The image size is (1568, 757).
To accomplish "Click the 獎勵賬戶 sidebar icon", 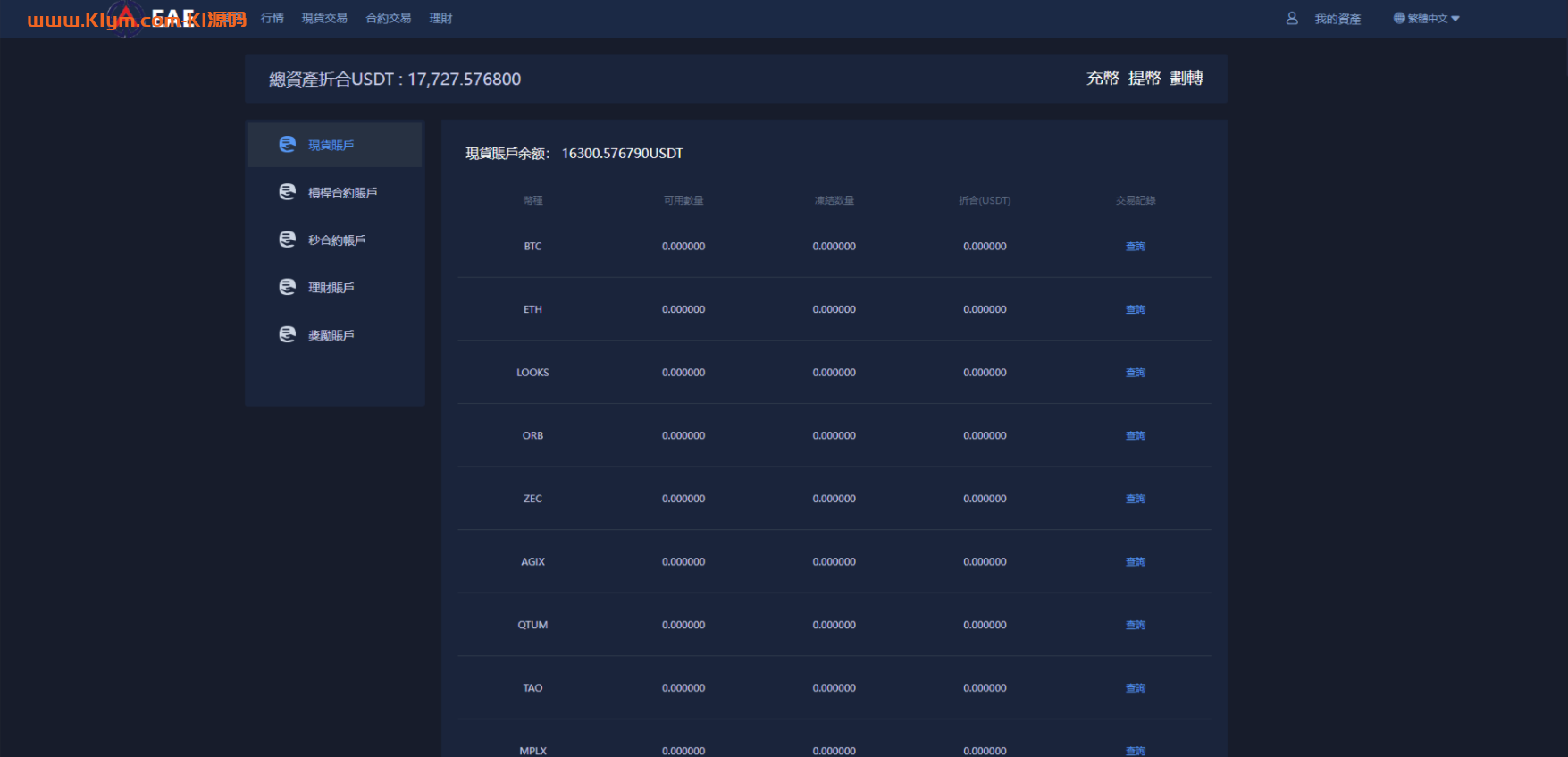I will point(287,334).
